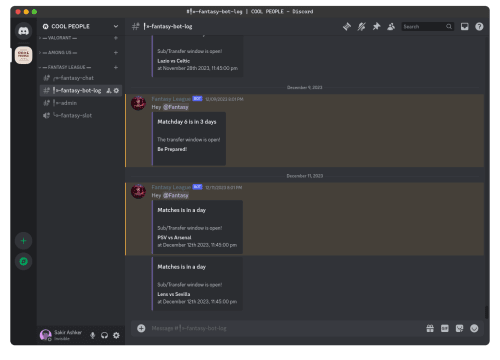The image size is (500, 360).
Task: Open Help question mark icon
Action: coord(479,27)
